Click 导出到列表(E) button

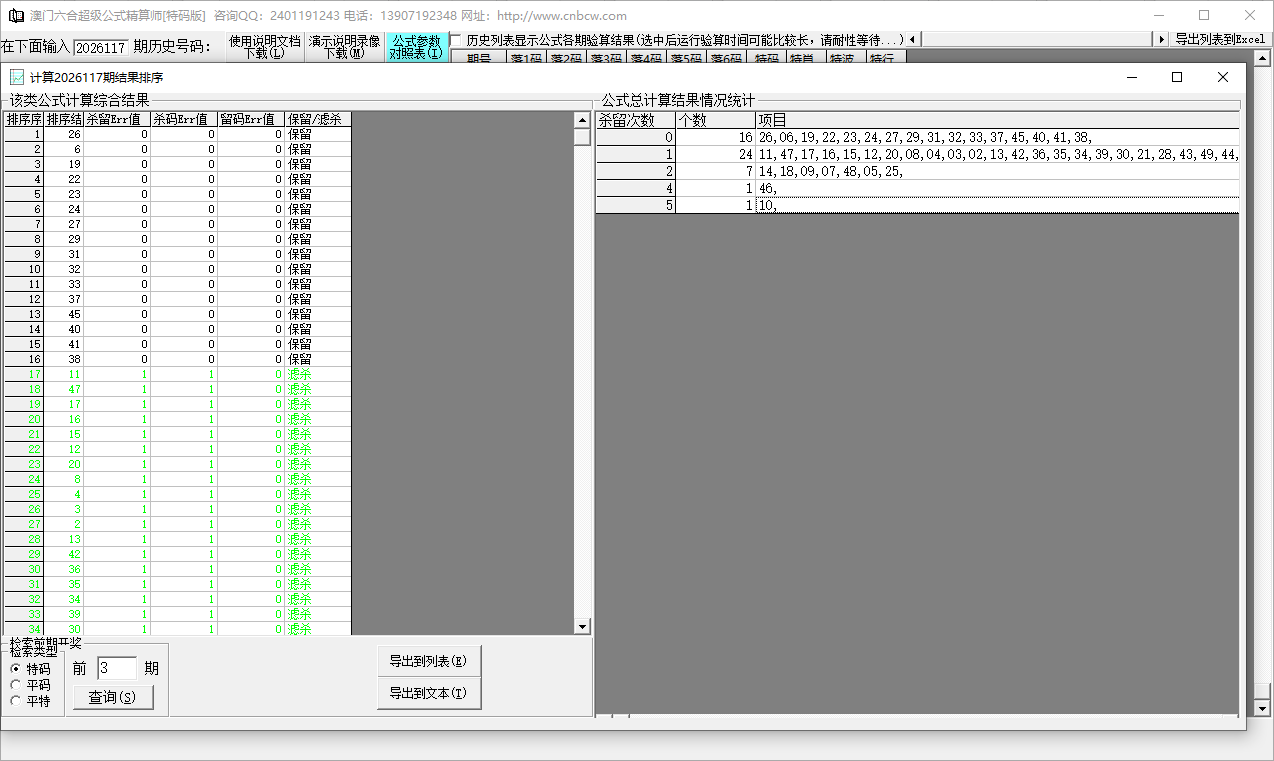point(429,661)
